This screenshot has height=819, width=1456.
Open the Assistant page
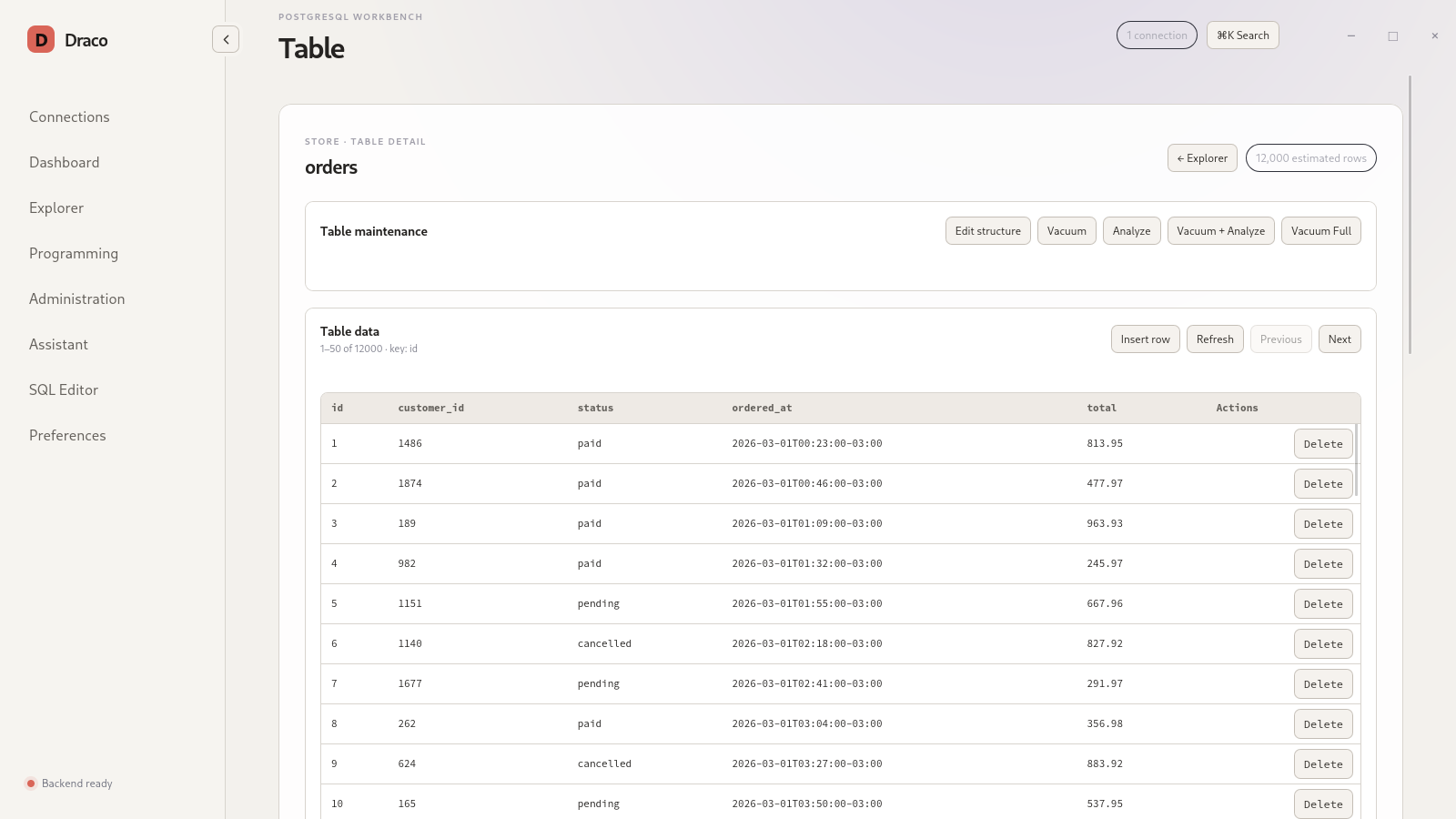pyautogui.click(x=58, y=344)
